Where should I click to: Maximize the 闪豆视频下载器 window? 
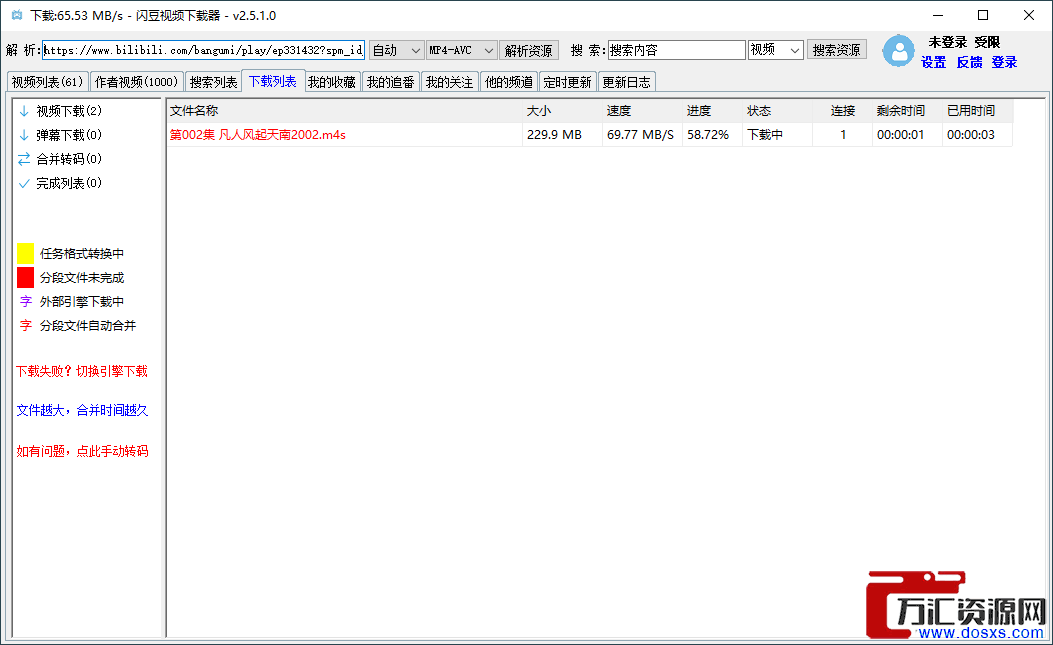[x=983, y=15]
